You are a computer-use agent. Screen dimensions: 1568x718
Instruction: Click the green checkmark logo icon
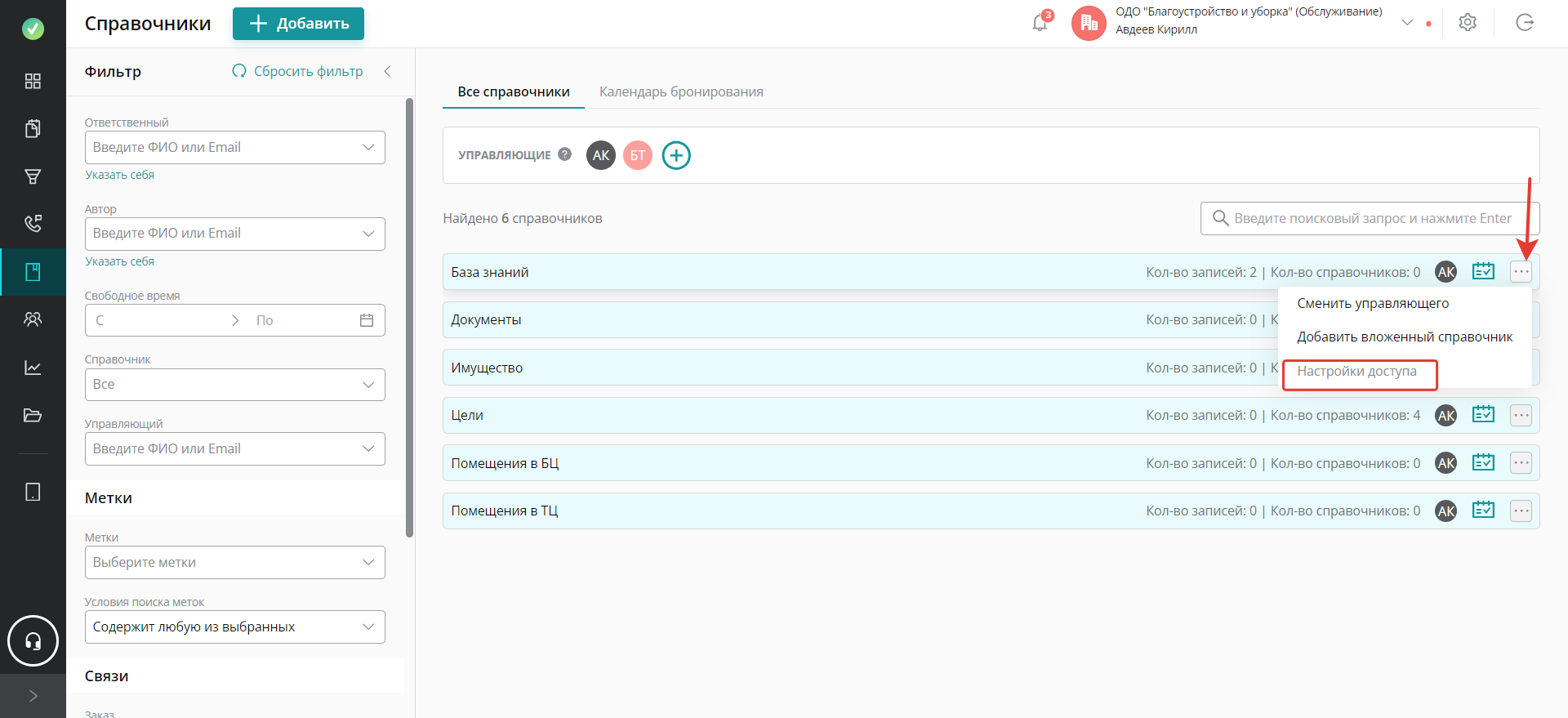point(33,29)
